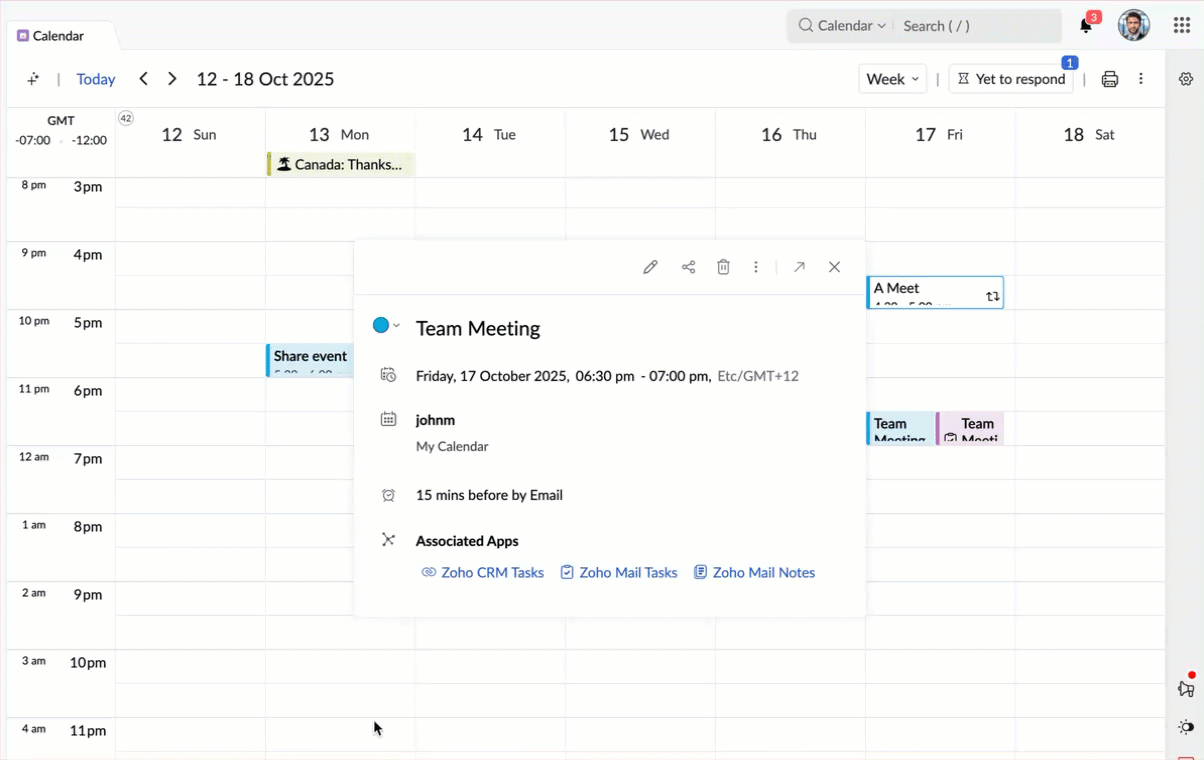The height and width of the screenshot is (760, 1204).
Task: Switch dark mode using the moon icon
Action: tap(1186, 728)
